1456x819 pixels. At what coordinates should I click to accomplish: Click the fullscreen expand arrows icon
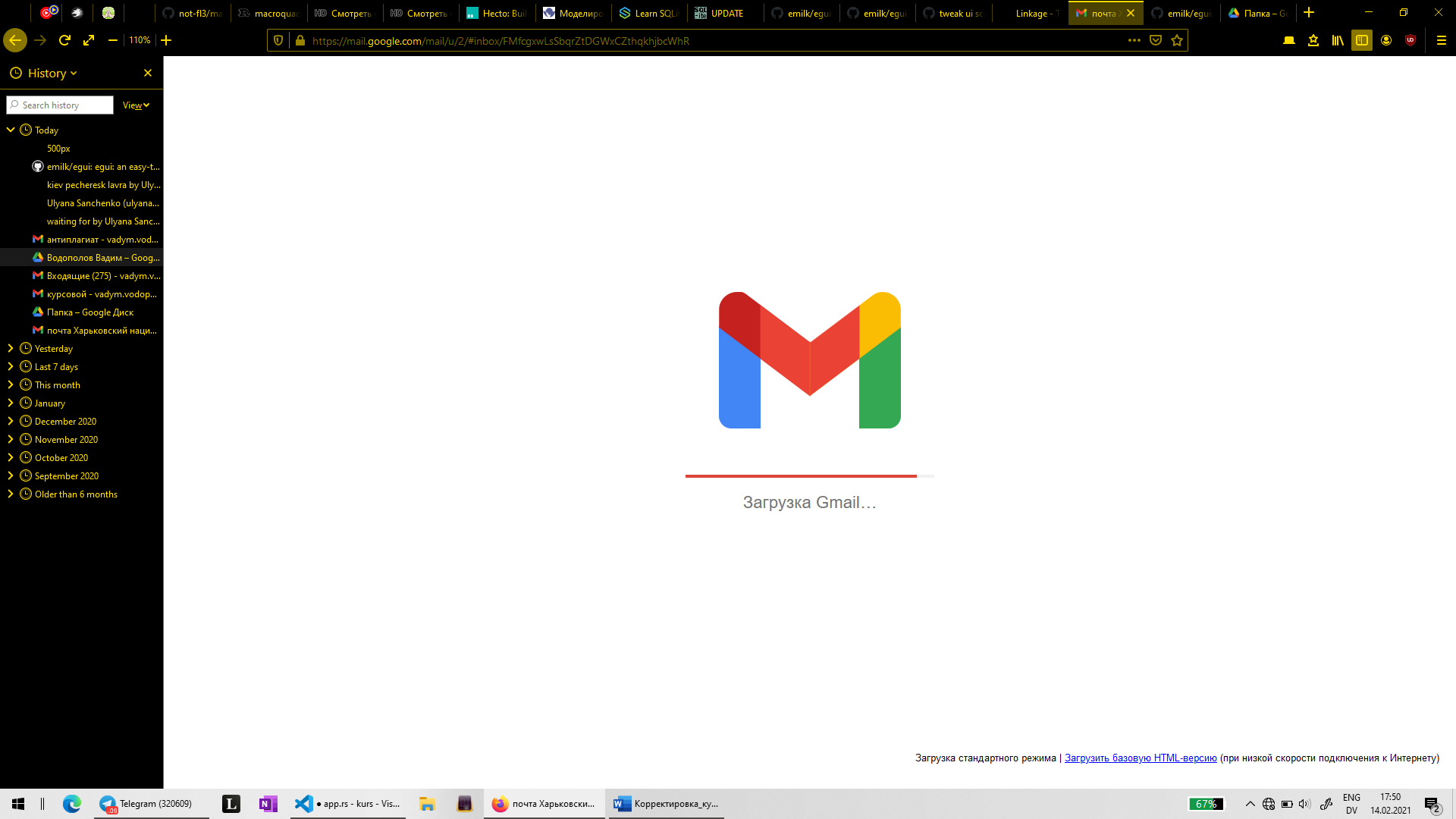pyautogui.click(x=89, y=40)
